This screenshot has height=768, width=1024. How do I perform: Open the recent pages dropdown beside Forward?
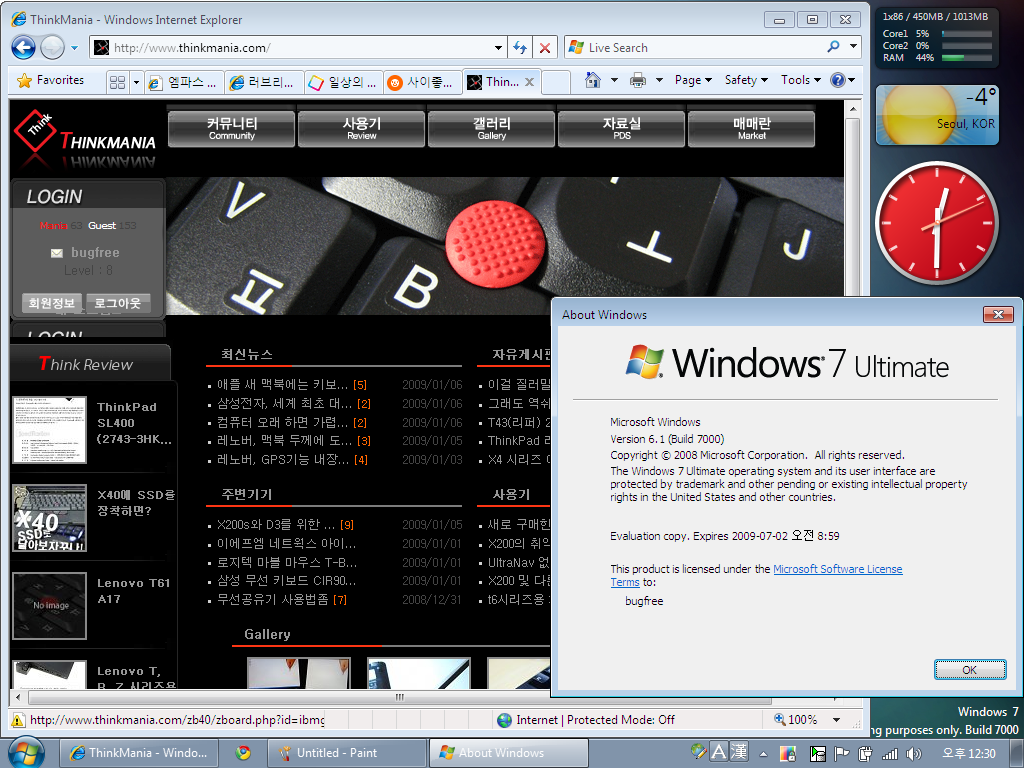click(74, 48)
